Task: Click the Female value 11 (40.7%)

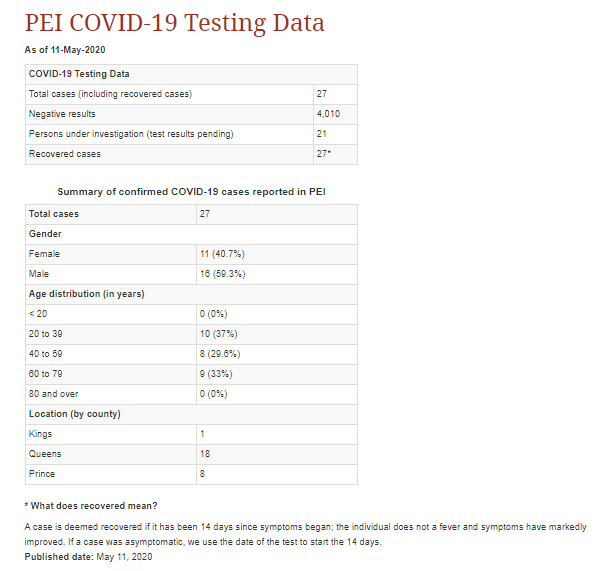Action: click(x=221, y=254)
